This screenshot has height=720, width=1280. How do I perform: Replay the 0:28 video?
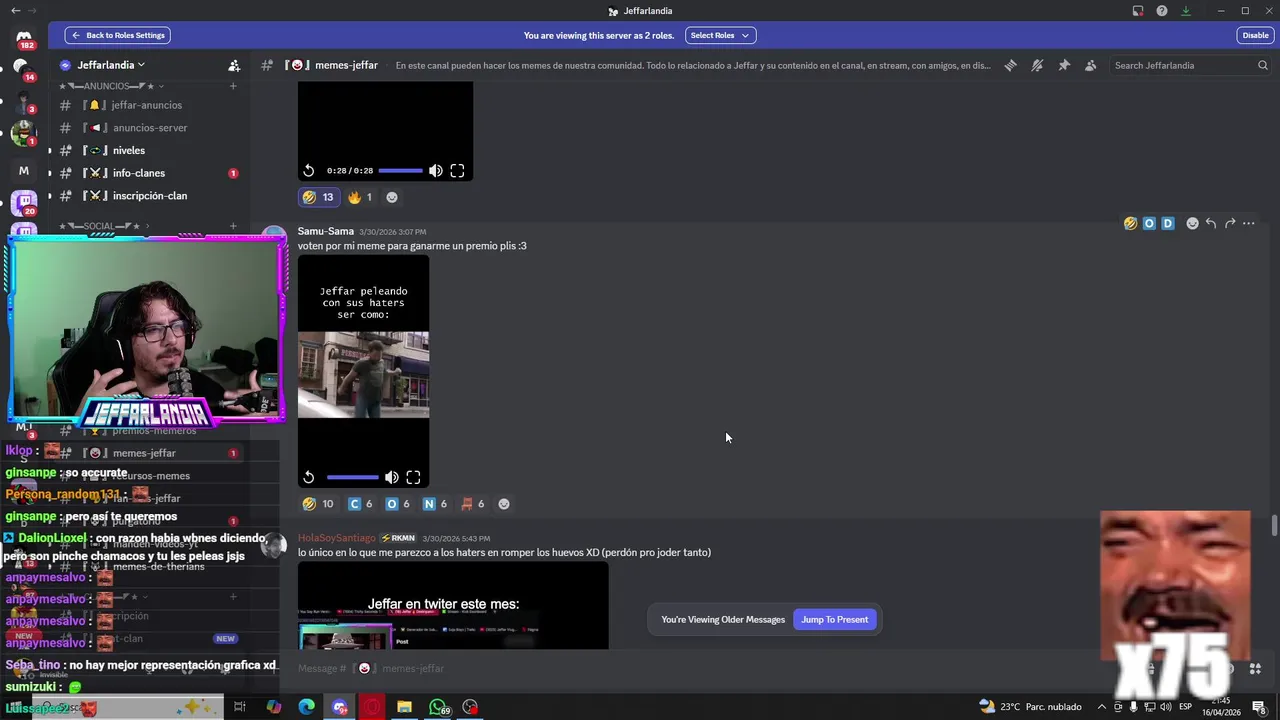coord(309,171)
